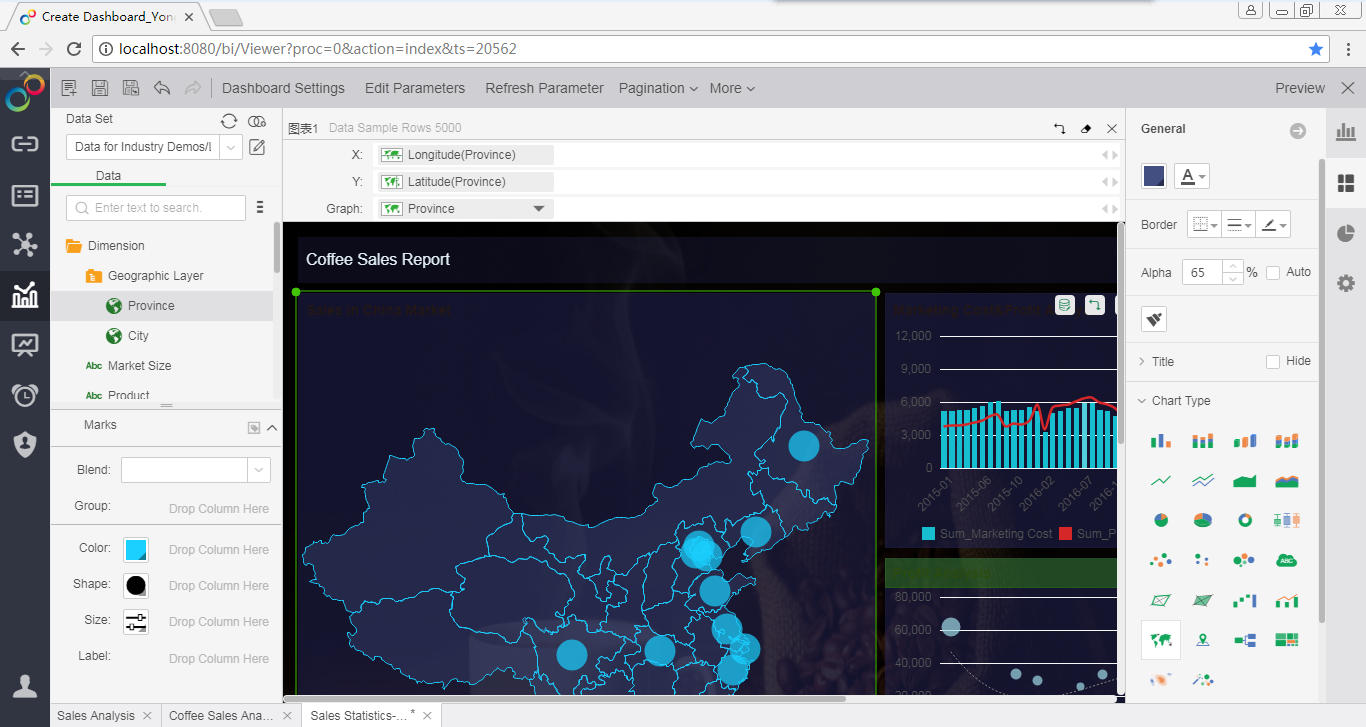Check the Hide title checkbox

tap(1273, 361)
